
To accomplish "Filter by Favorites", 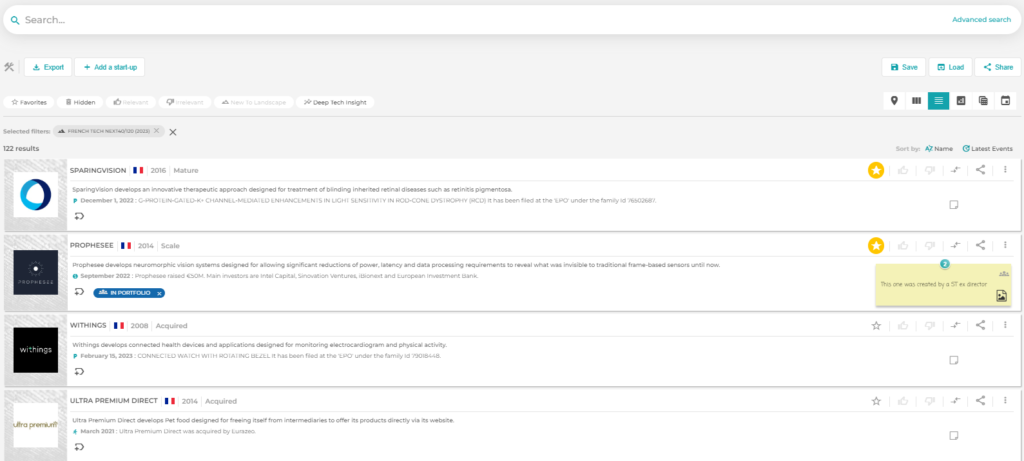I will (29, 103).
